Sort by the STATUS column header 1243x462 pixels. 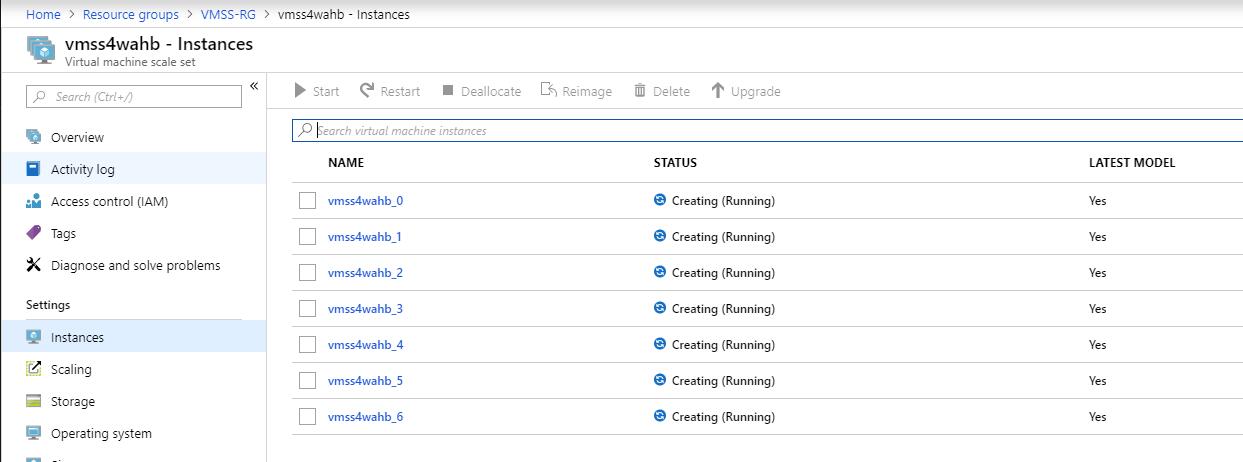tap(675, 162)
